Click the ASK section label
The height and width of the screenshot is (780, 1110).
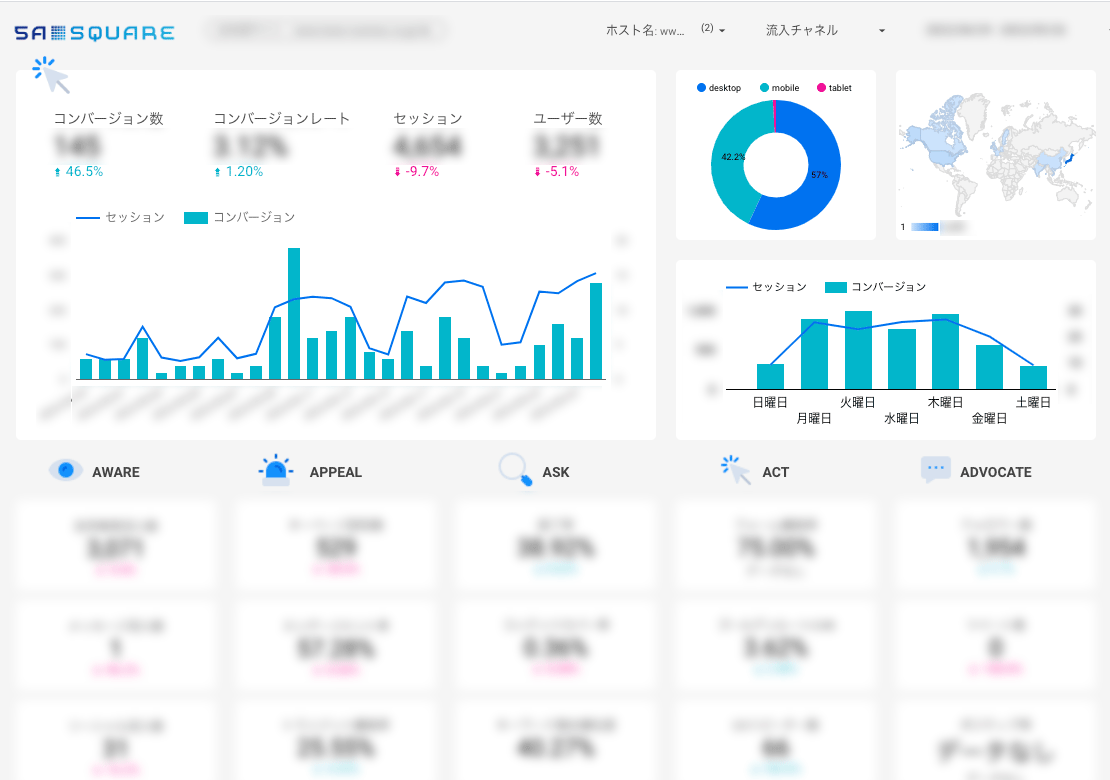coord(556,472)
